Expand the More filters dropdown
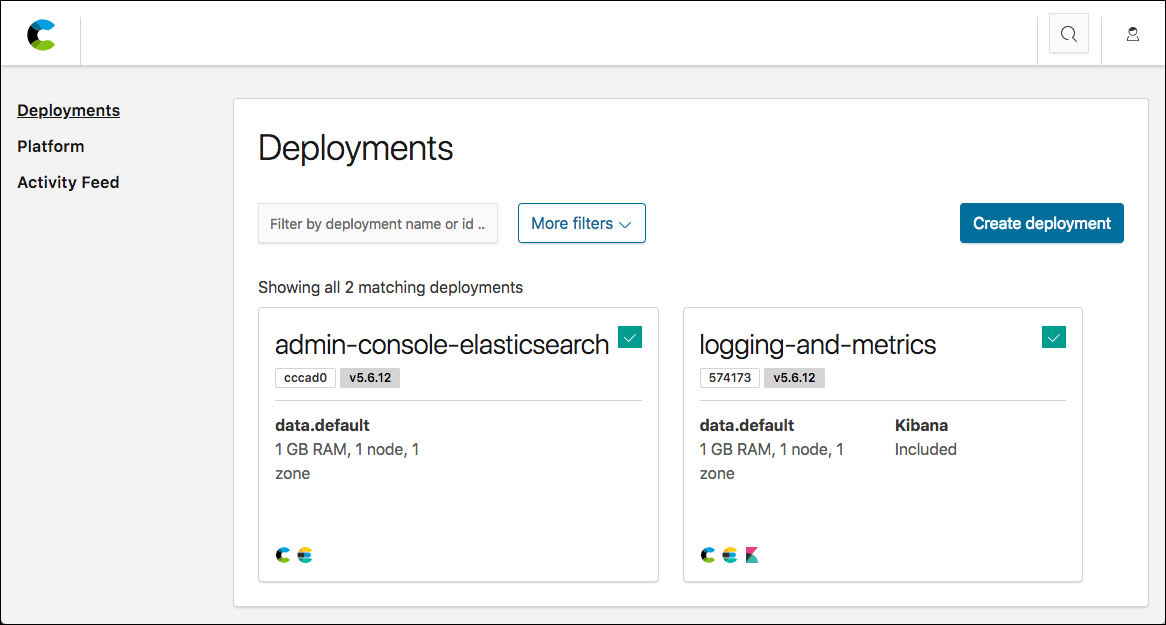This screenshot has width=1166, height=625. coord(581,223)
